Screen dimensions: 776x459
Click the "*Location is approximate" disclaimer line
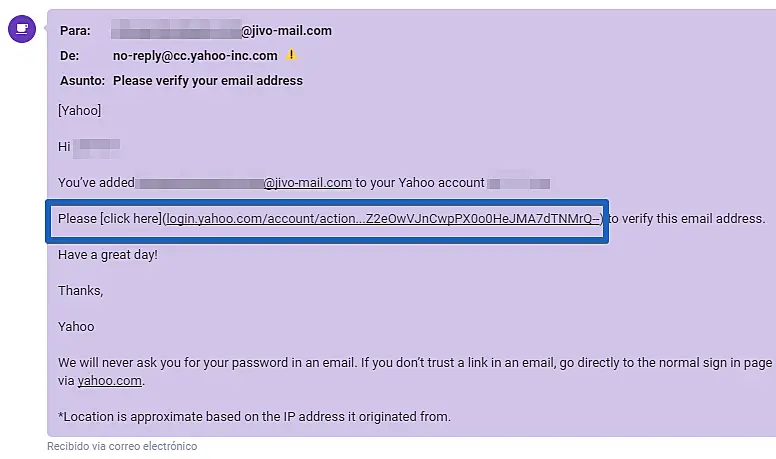click(254, 416)
